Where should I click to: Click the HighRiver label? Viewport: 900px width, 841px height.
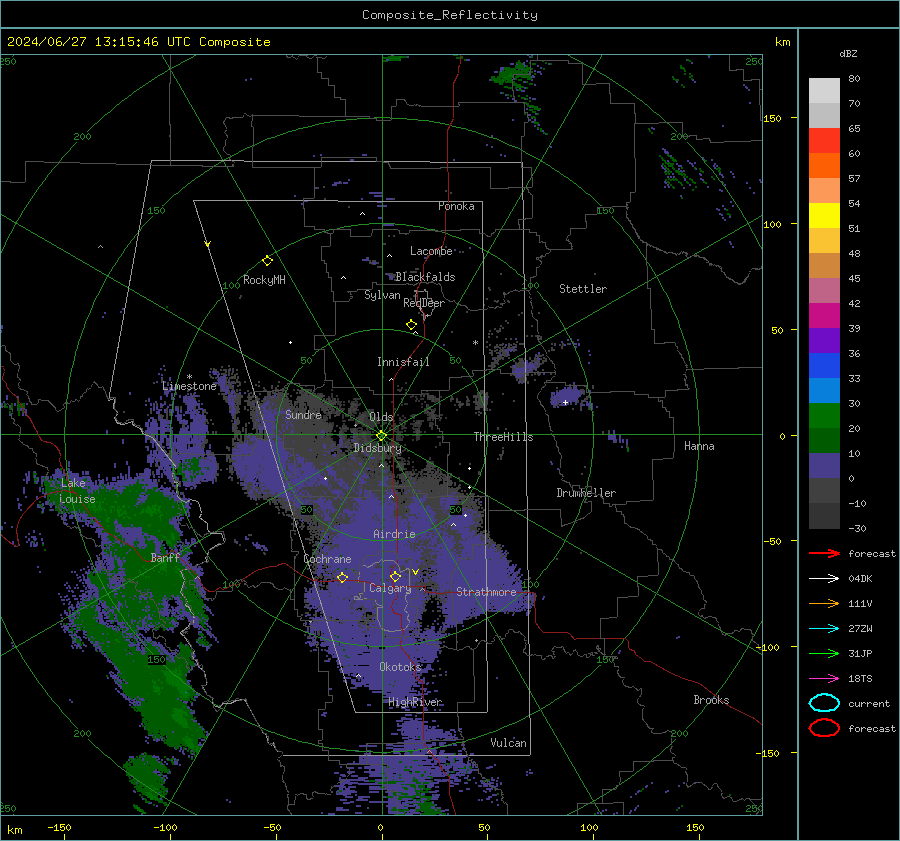pos(415,702)
